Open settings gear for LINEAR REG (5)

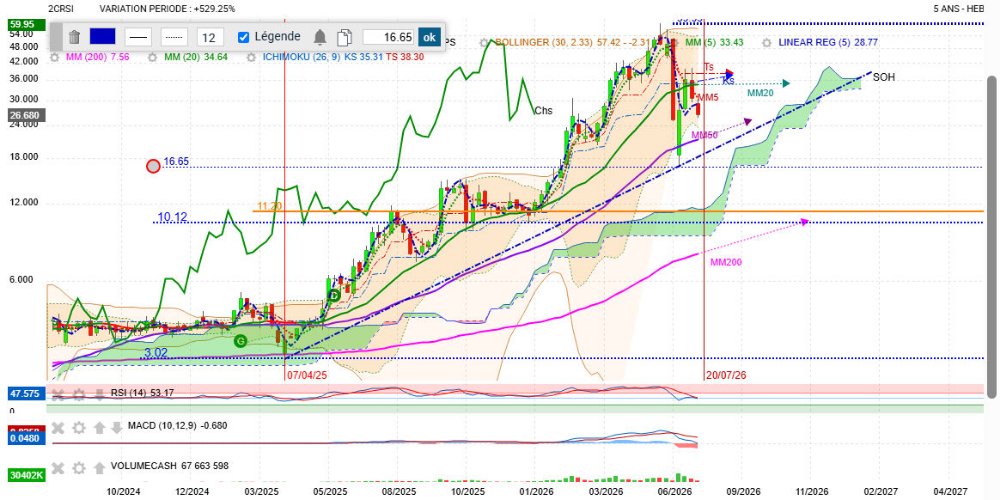click(767, 43)
